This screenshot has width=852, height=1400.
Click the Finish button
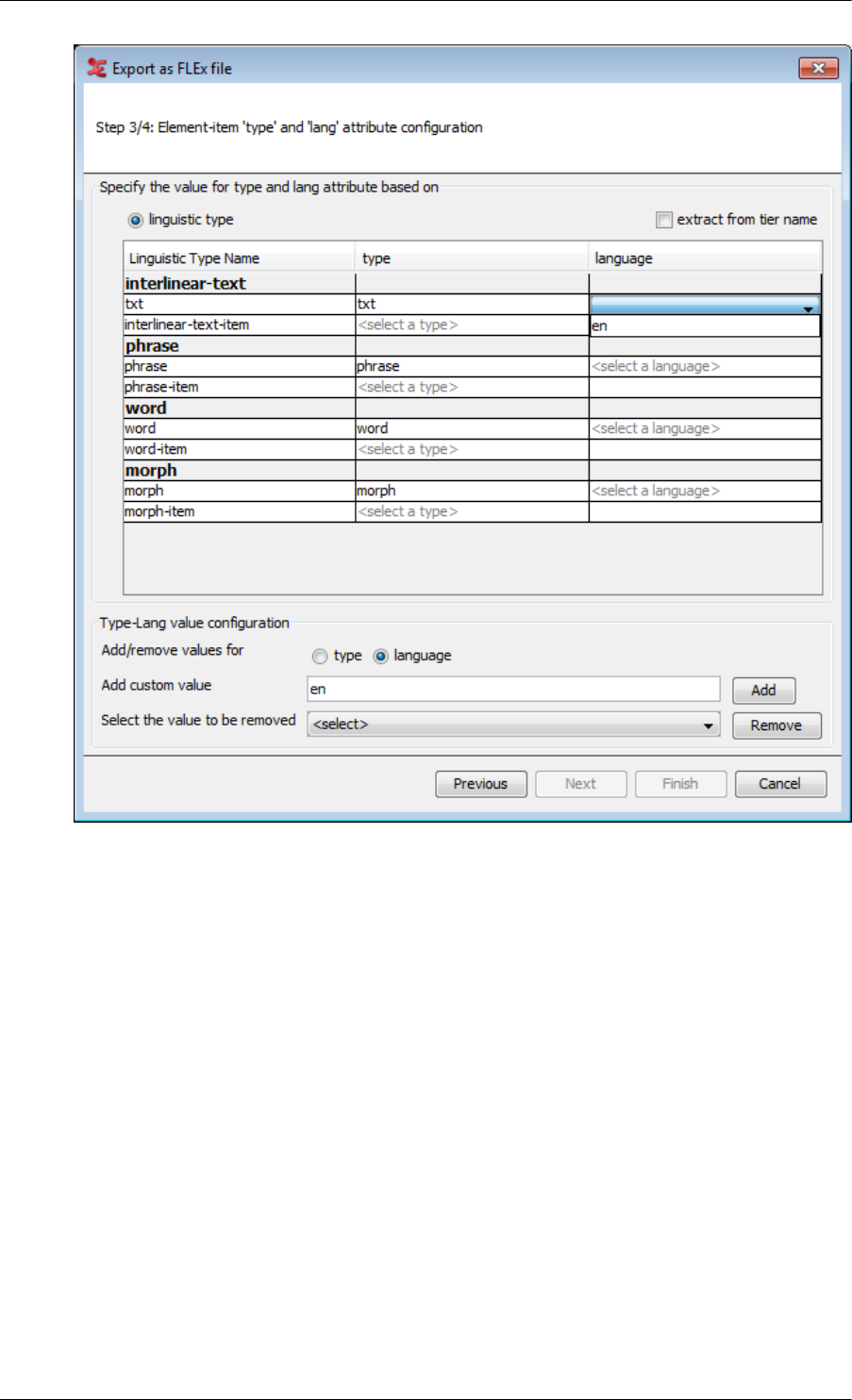point(680,784)
